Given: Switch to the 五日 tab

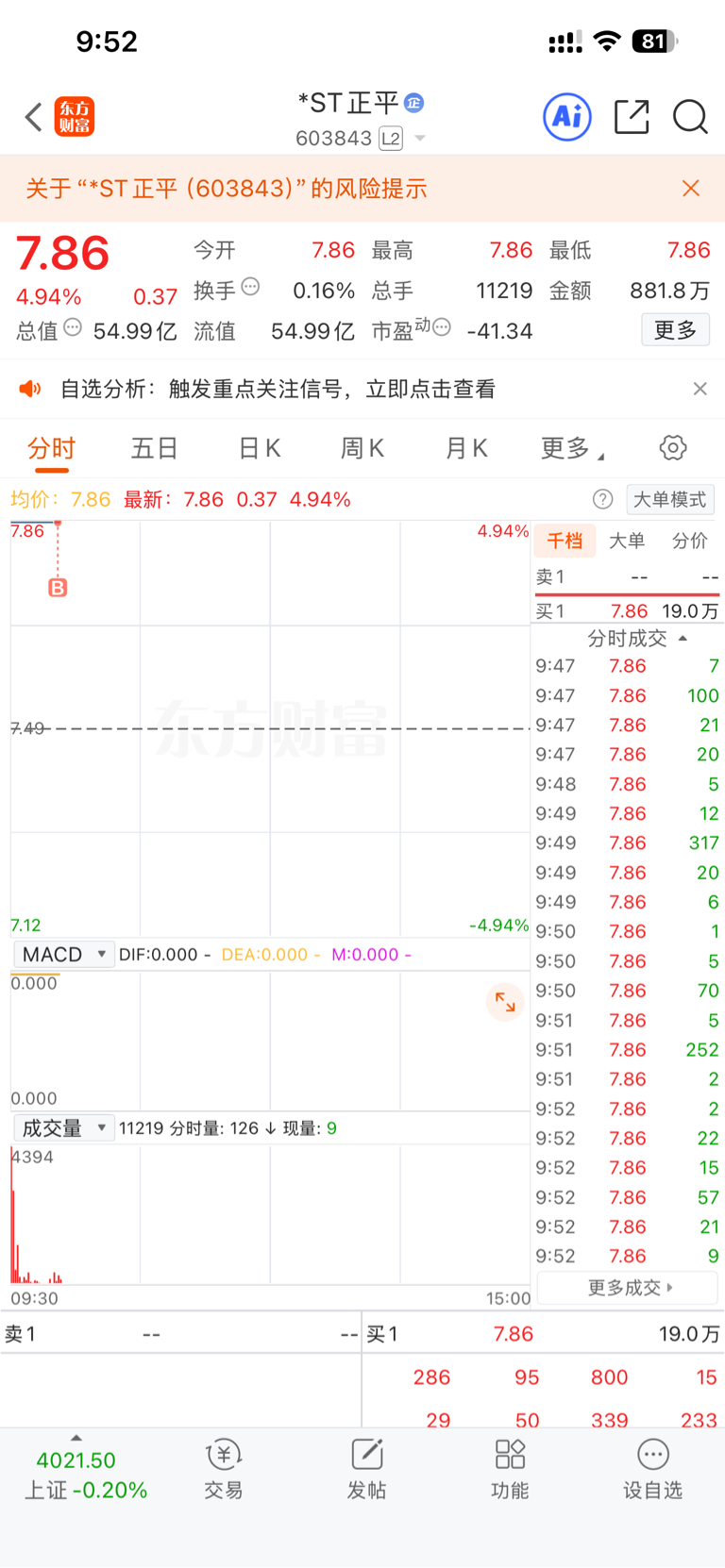Looking at the screenshot, I should 154,448.
